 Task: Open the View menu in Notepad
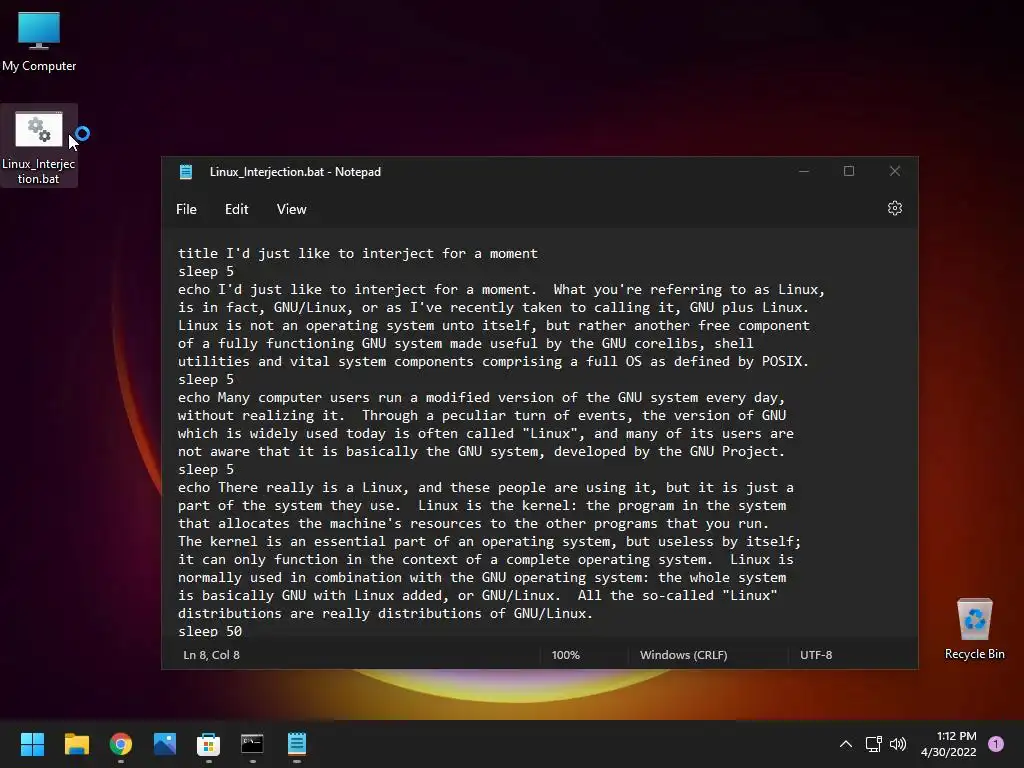click(291, 209)
